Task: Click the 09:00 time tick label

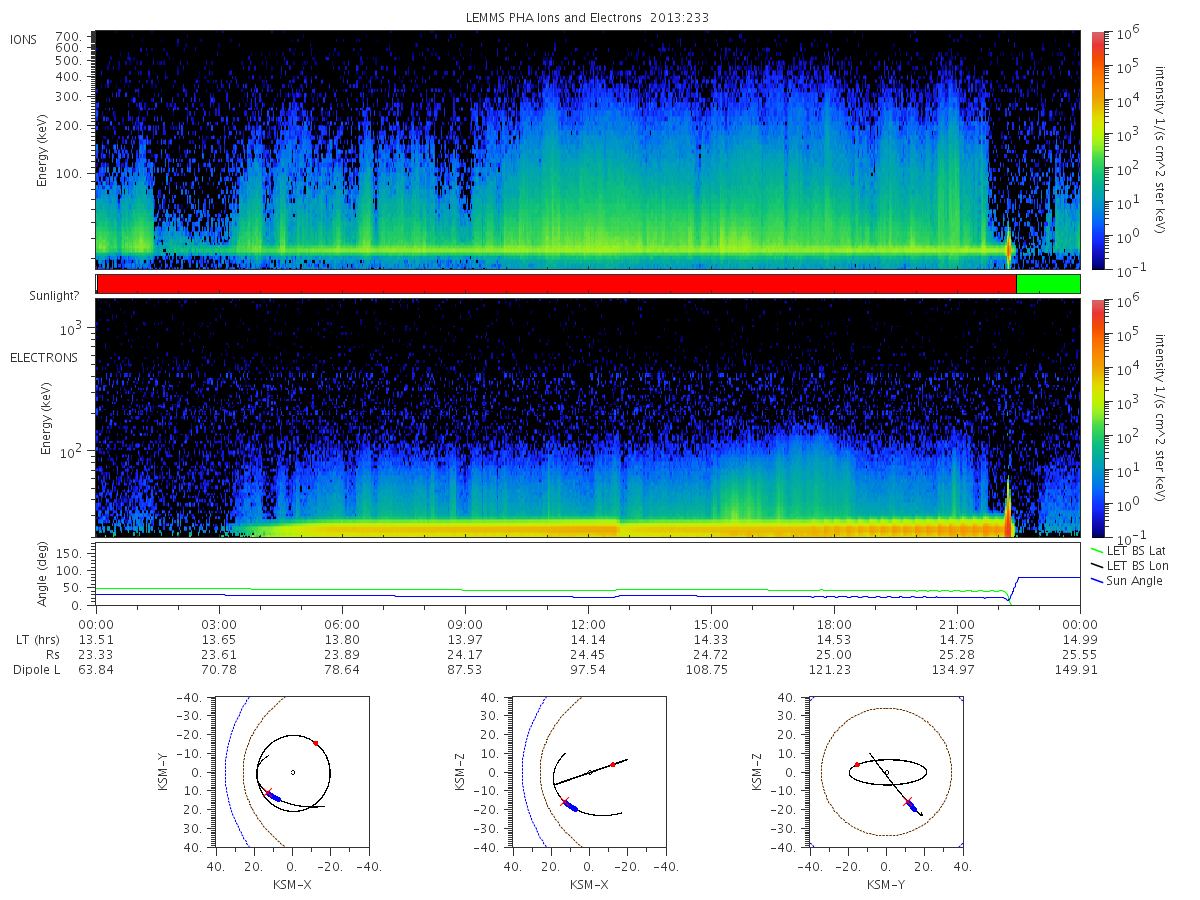Action: pos(465,623)
